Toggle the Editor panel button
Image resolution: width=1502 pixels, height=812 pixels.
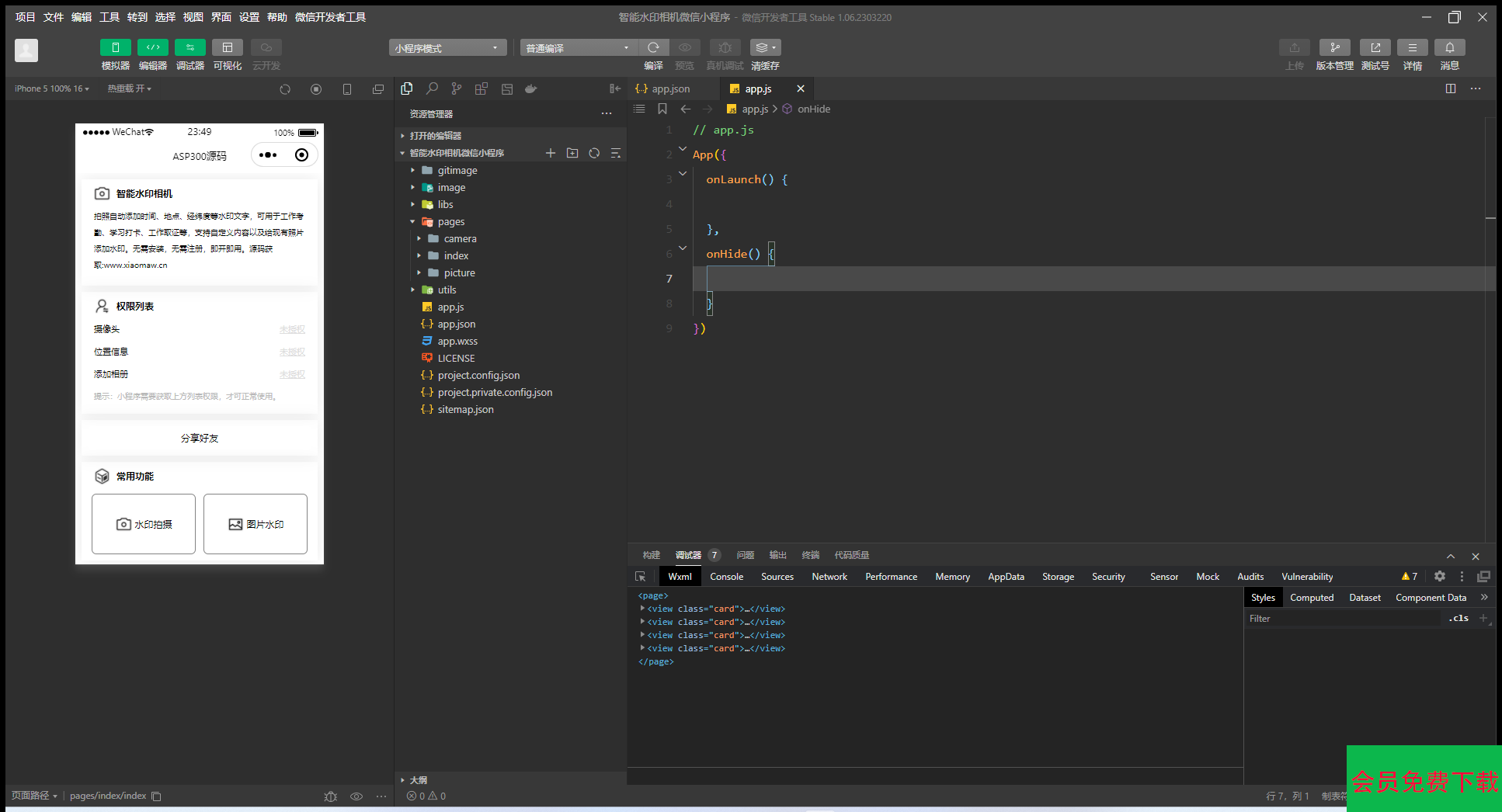153,48
